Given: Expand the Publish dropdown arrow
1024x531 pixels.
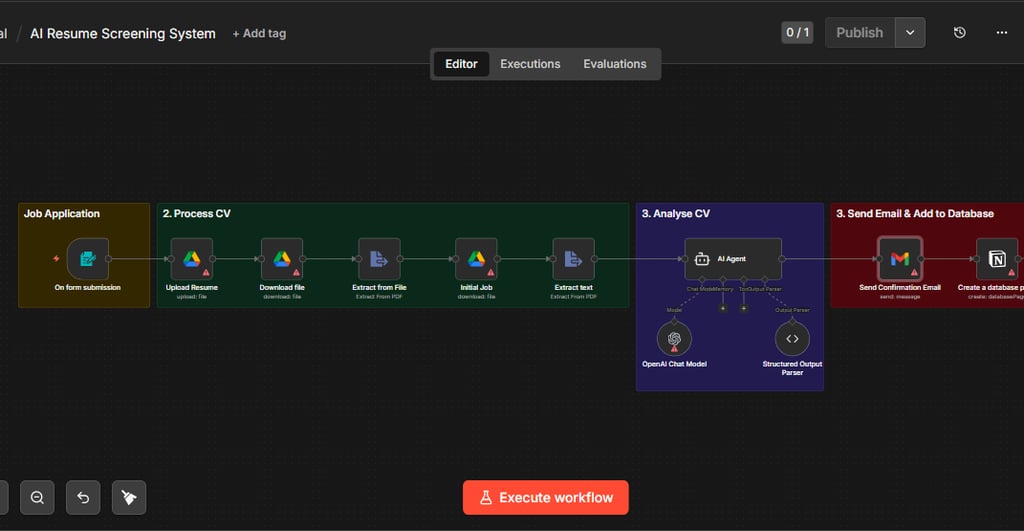Looking at the screenshot, I should [x=910, y=33].
